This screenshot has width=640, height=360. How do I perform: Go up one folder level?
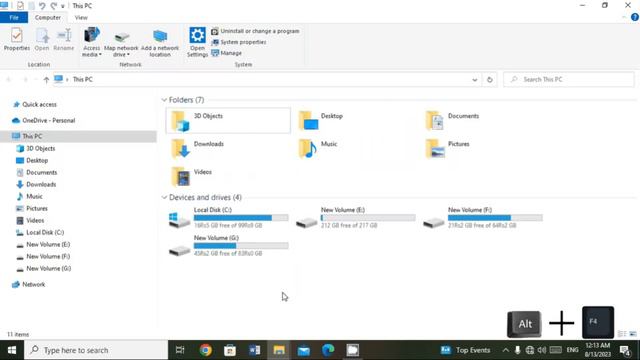click(x=46, y=80)
